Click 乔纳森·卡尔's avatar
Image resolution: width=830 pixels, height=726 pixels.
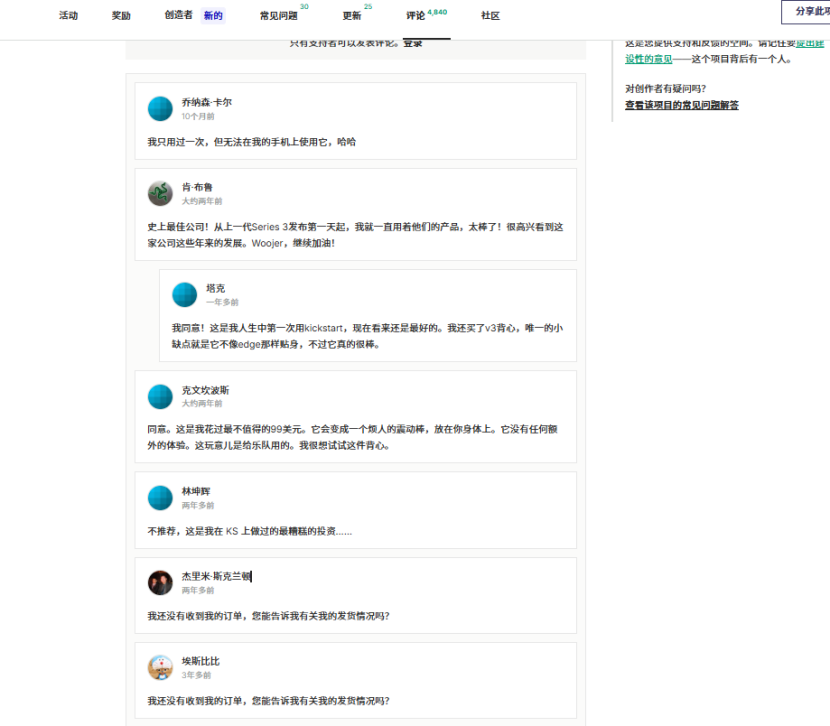[160, 109]
